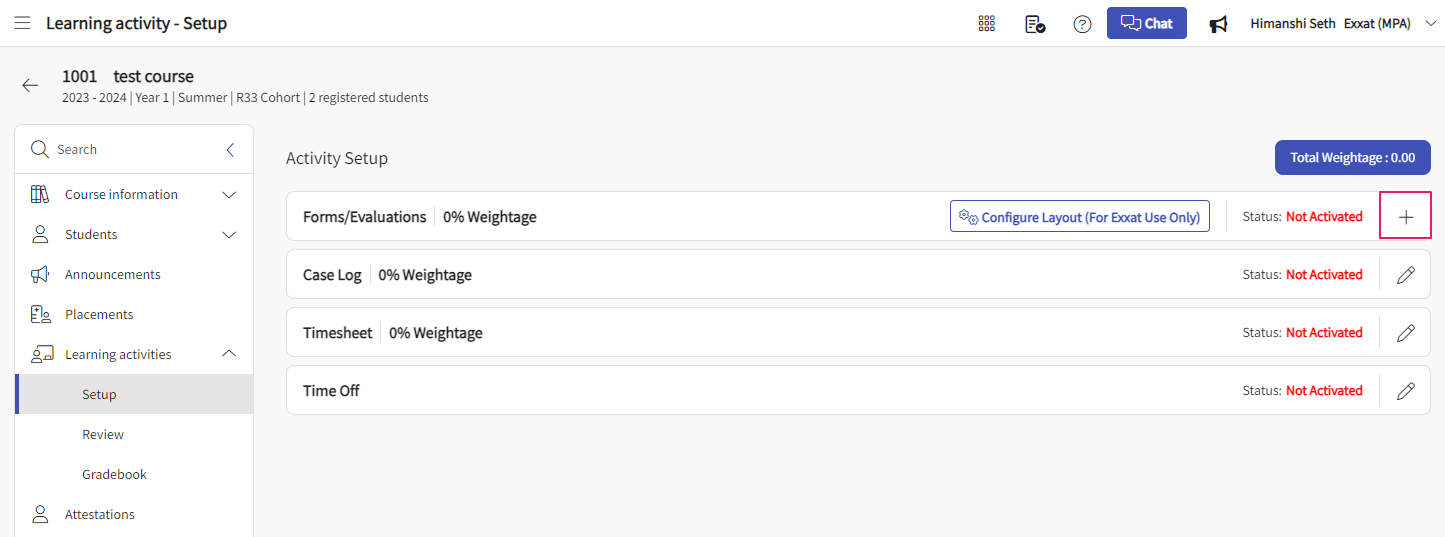Screen dimensions: 1445x537
Task: Click the sidebar Search field
Action: click(134, 149)
